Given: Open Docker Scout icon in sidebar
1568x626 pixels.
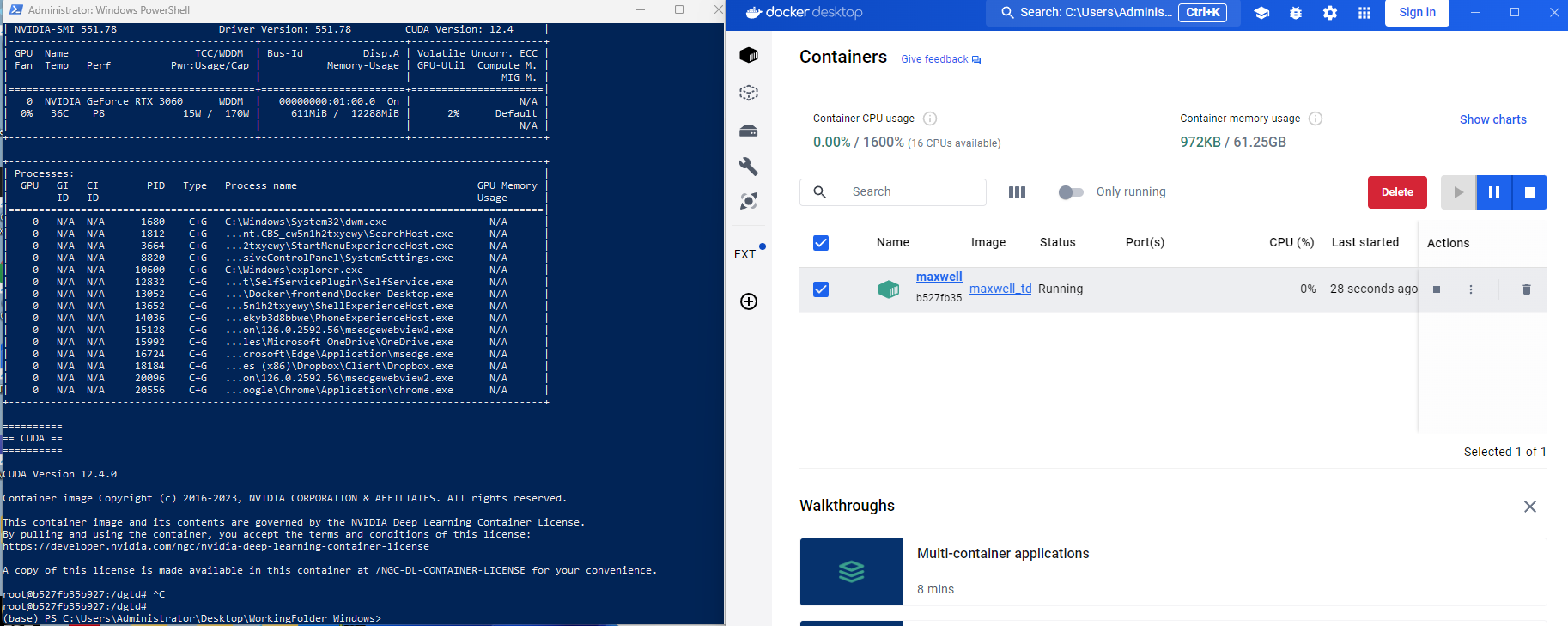Looking at the screenshot, I should pos(749,201).
